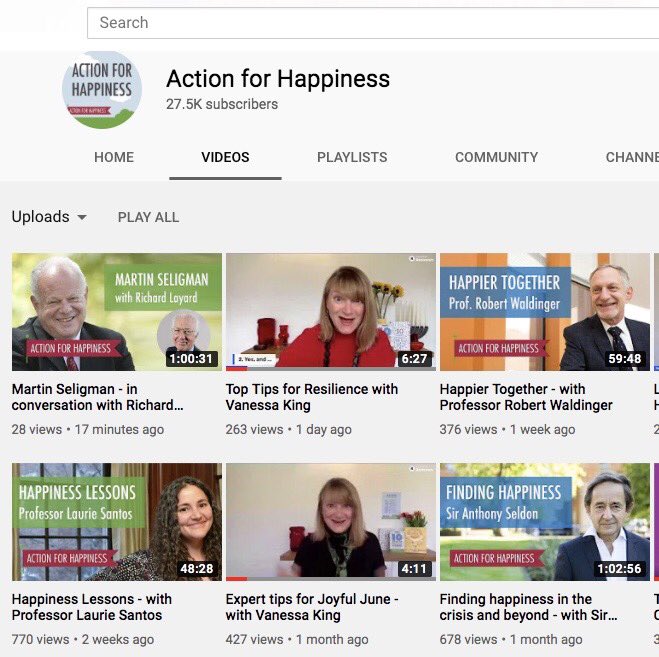
Task: Click red watched-progress bar on Joyful June video
Action: 236,579
